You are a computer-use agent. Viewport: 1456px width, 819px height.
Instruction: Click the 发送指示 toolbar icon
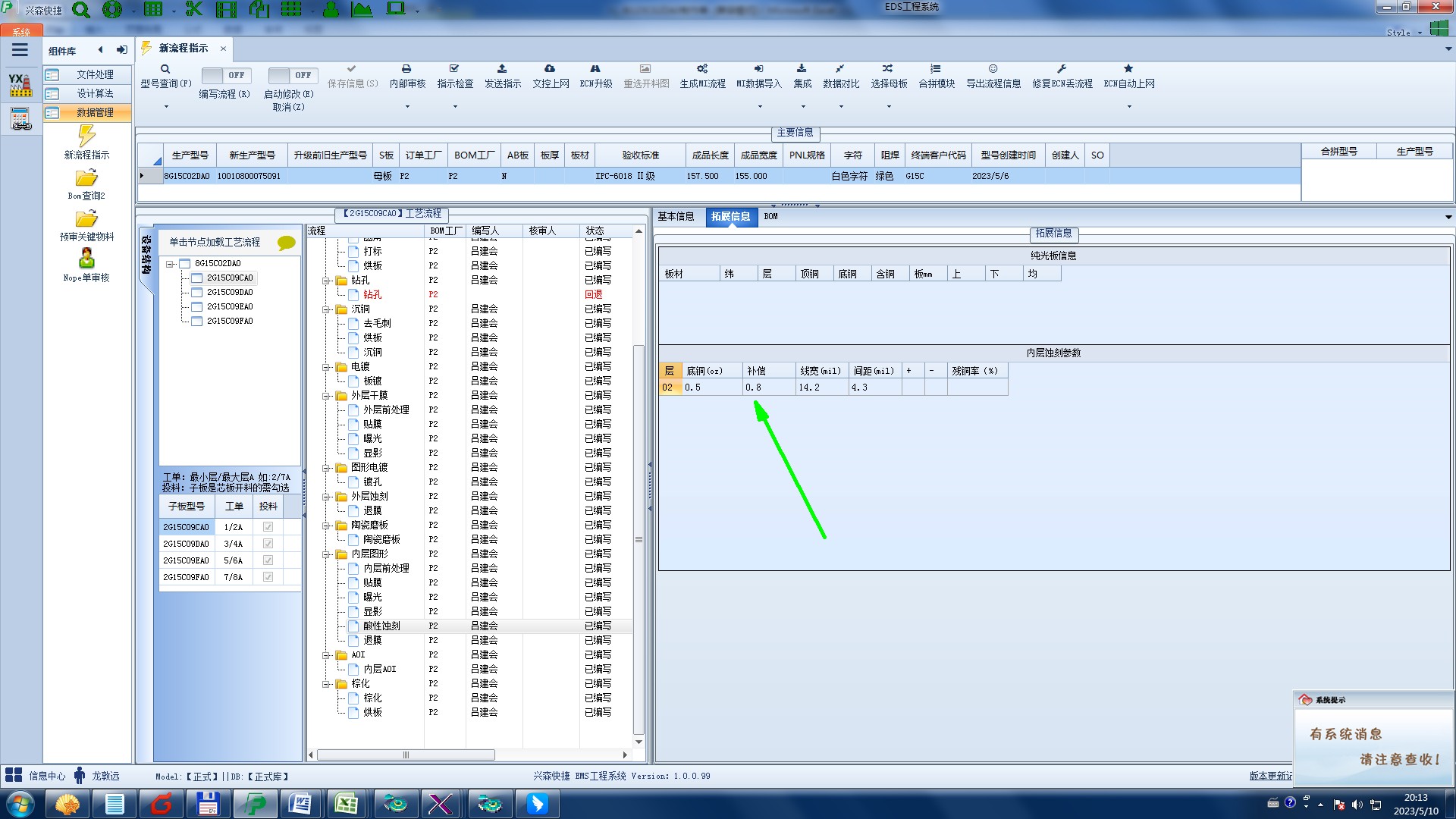502,69
